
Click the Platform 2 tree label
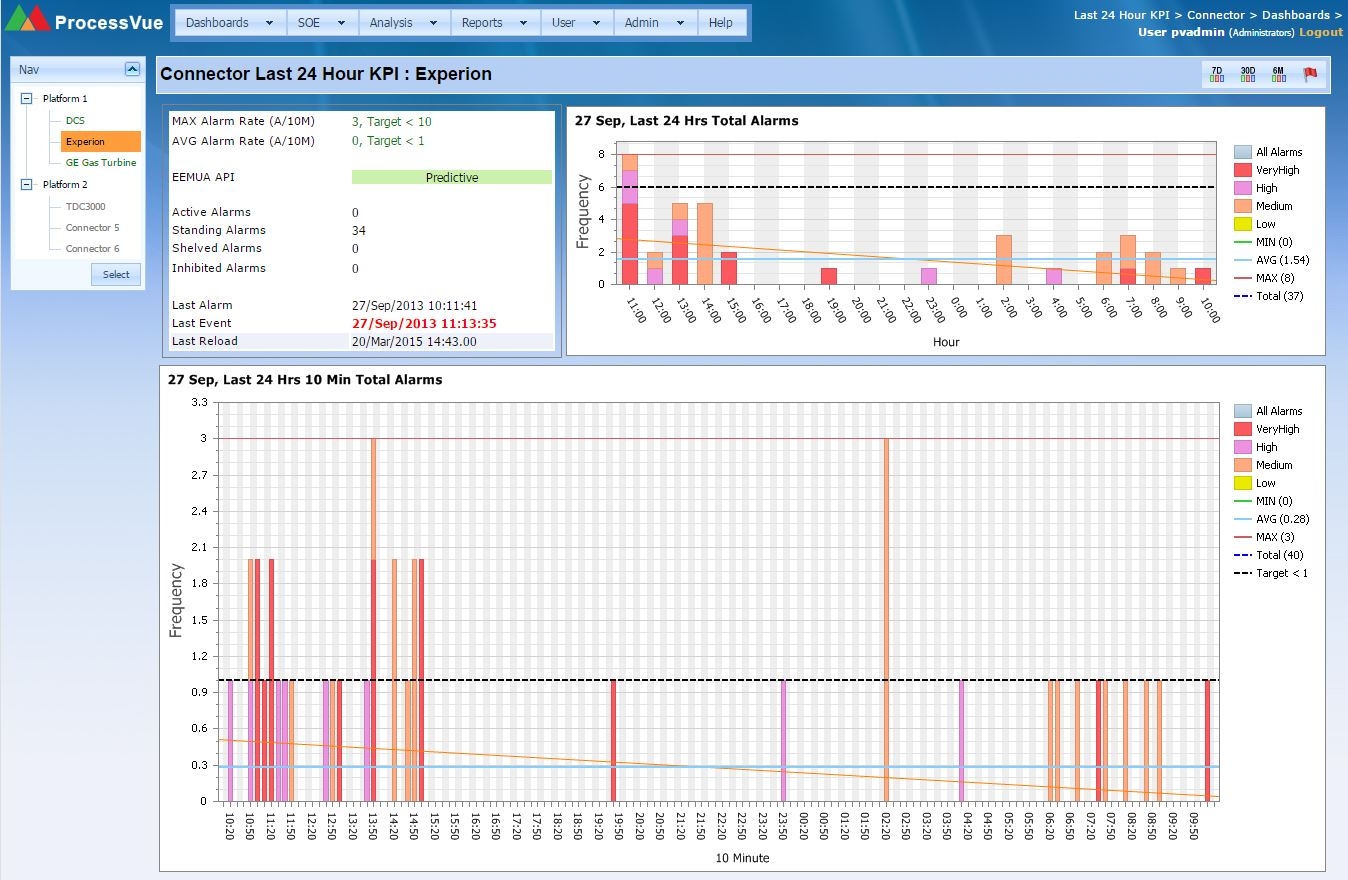[x=65, y=185]
